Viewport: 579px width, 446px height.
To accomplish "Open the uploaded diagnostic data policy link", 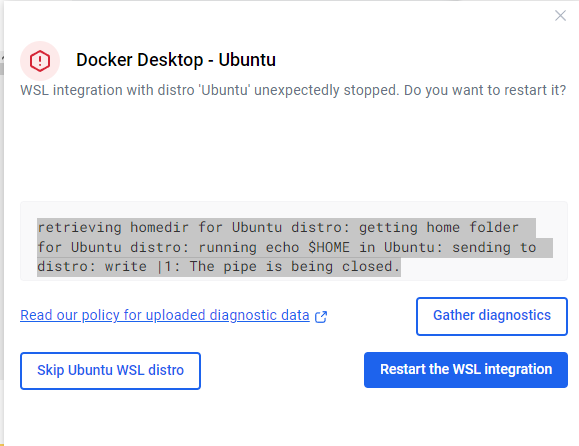I will pyautogui.click(x=165, y=315).
